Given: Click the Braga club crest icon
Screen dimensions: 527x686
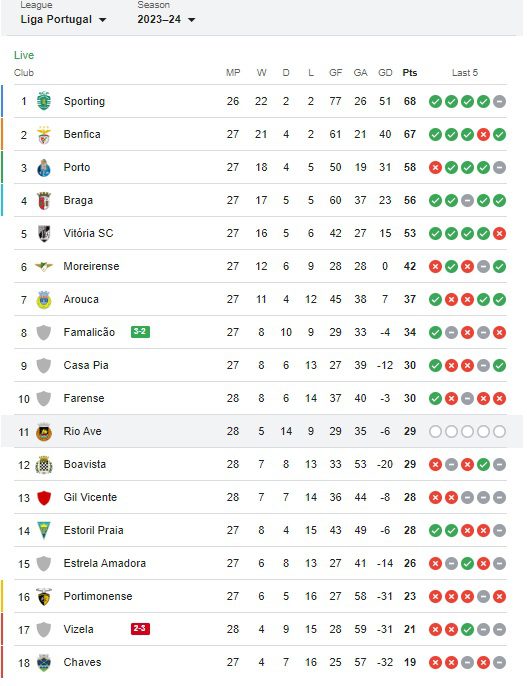Looking at the screenshot, I should tap(44, 200).
